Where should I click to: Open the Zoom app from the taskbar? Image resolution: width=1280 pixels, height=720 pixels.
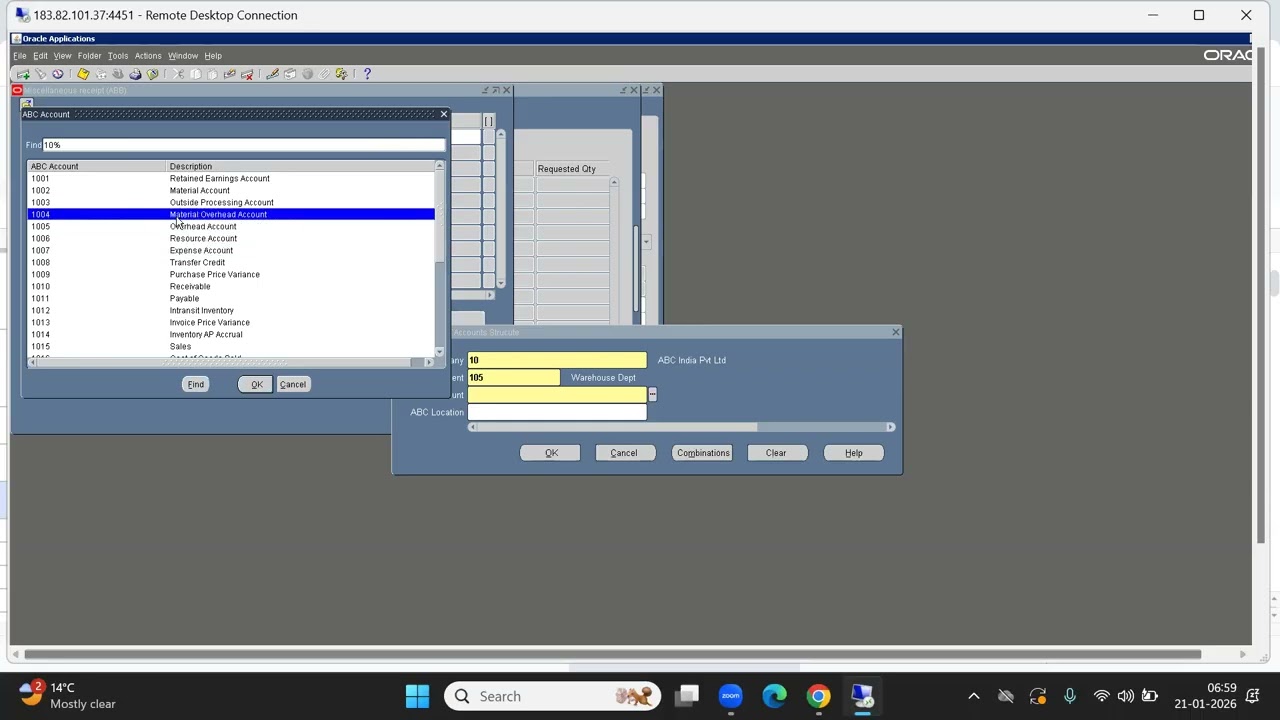(731, 696)
